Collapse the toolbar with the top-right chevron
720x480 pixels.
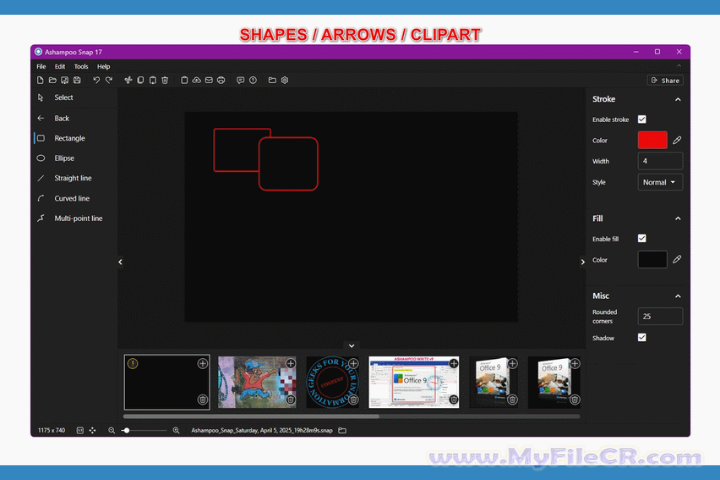pyautogui.click(x=678, y=66)
